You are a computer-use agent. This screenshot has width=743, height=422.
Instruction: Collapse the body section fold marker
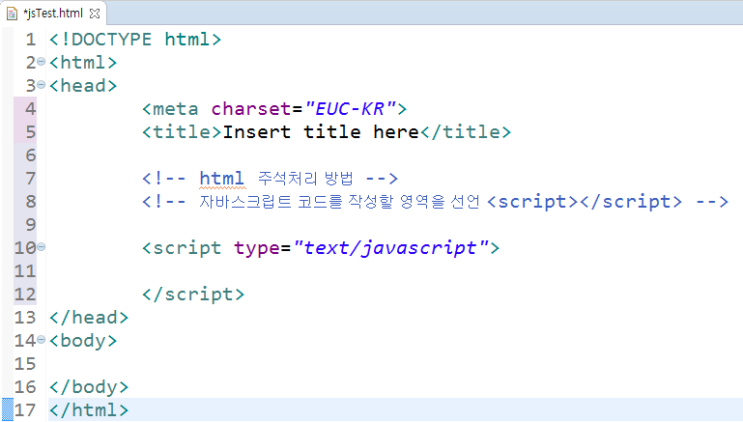click(x=41, y=340)
